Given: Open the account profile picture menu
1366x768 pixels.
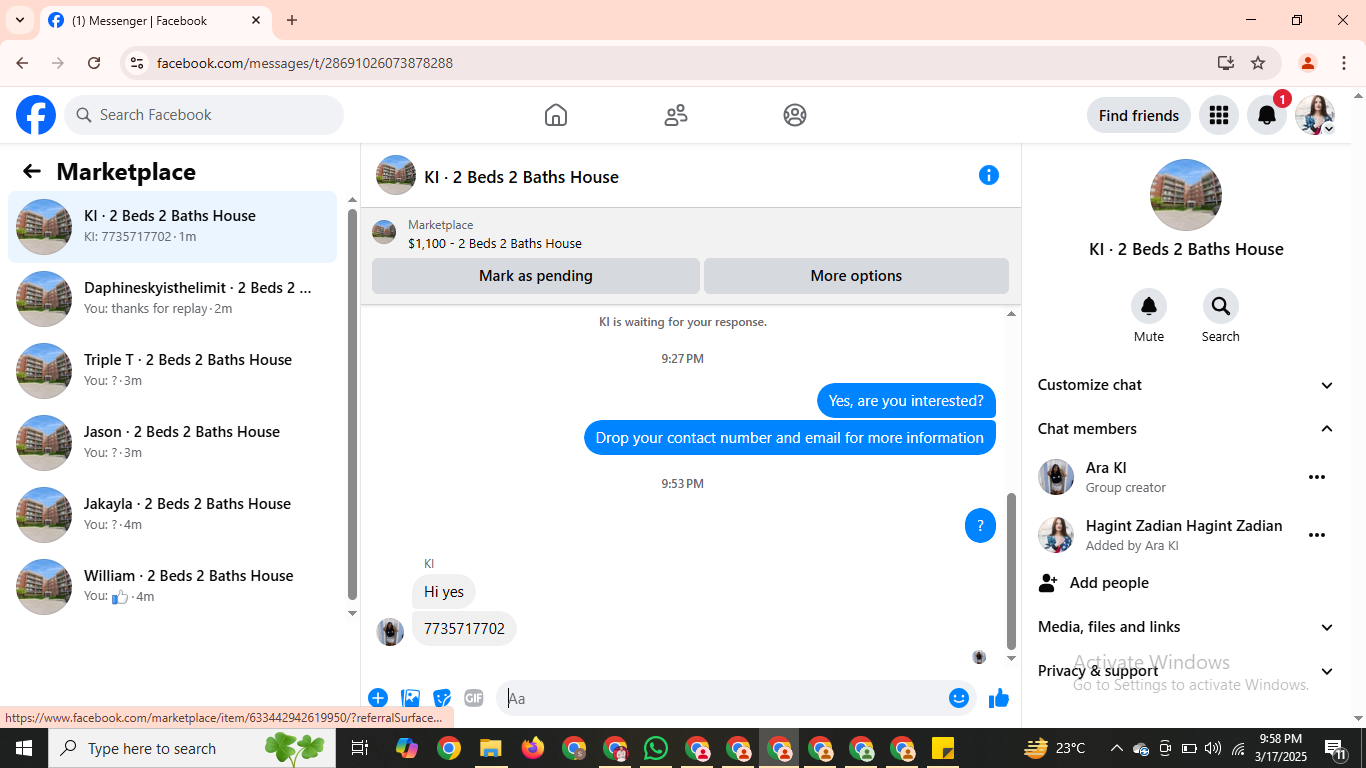Looking at the screenshot, I should pyautogui.click(x=1315, y=115).
